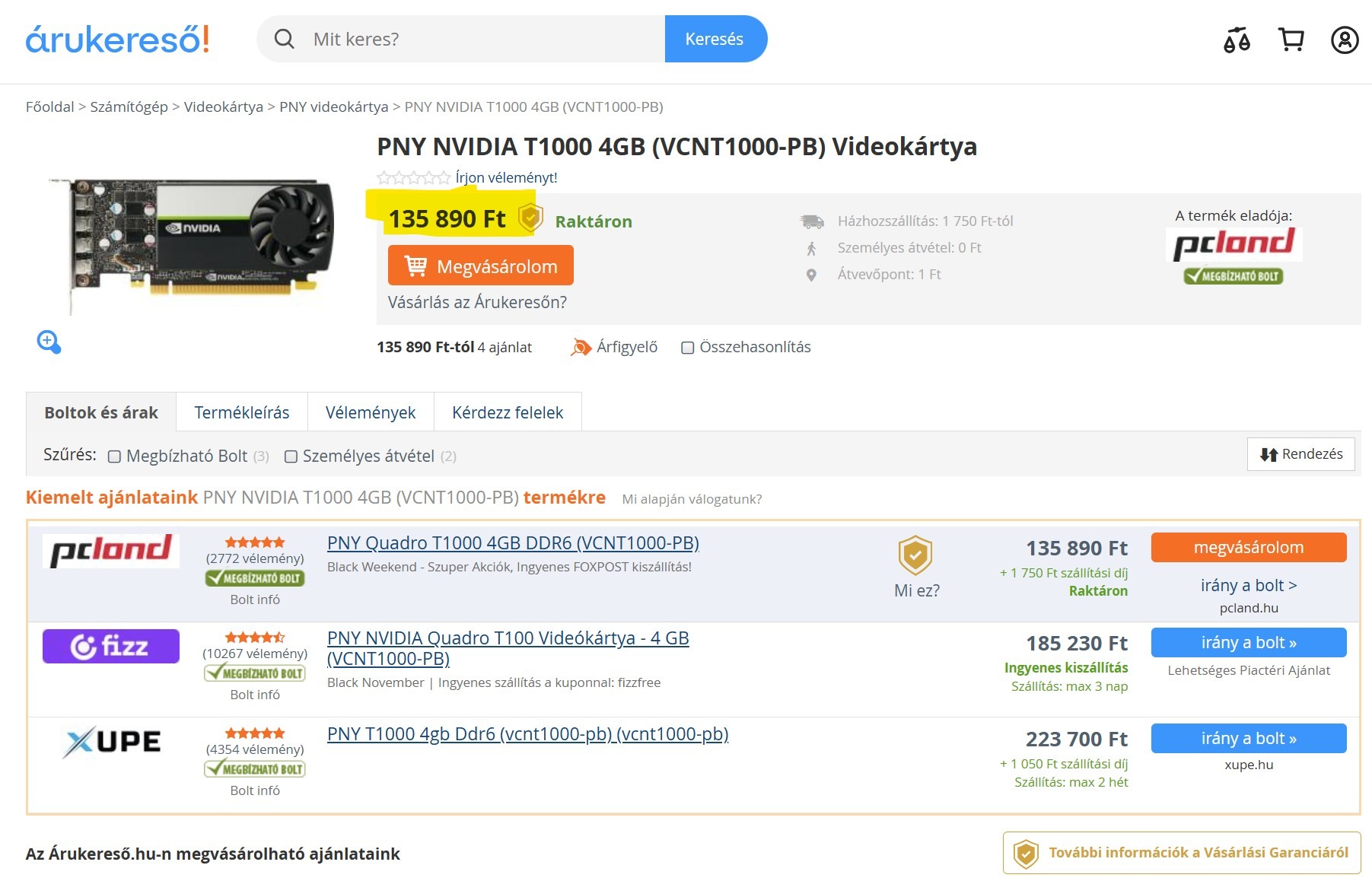Click the purchase guarantee shield beside price

click(x=530, y=218)
